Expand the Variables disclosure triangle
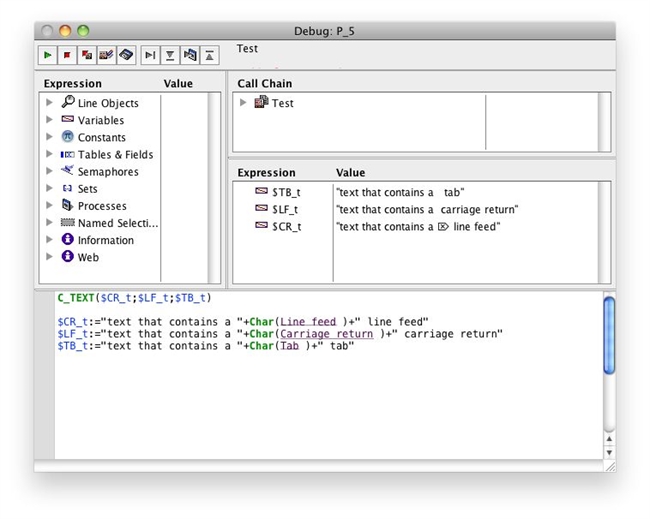This screenshot has height=519, width=650. (x=48, y=120)
